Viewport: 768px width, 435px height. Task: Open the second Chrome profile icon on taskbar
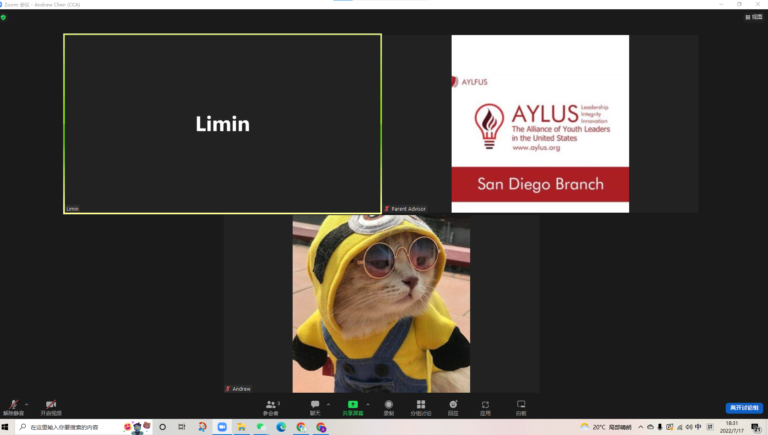pyautogui.click(x=321, y=427)
